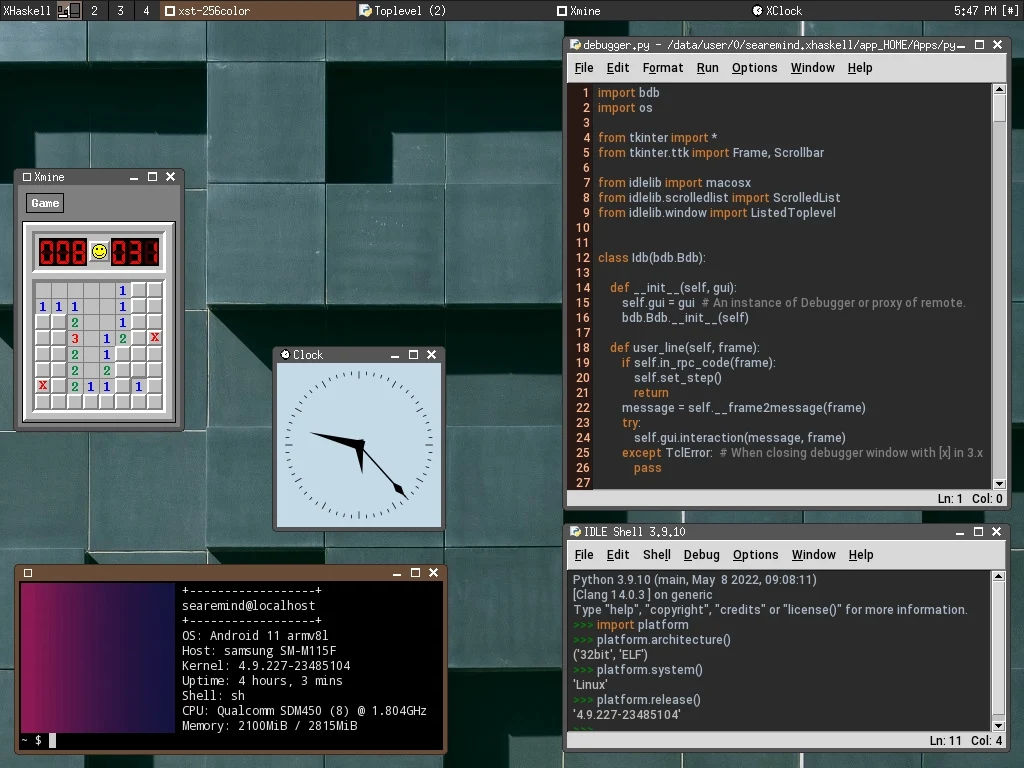This screenshot has height=768, width=1024.
Task: Open the Debug menu in IDLE Shell
Action: coord(701,554)
